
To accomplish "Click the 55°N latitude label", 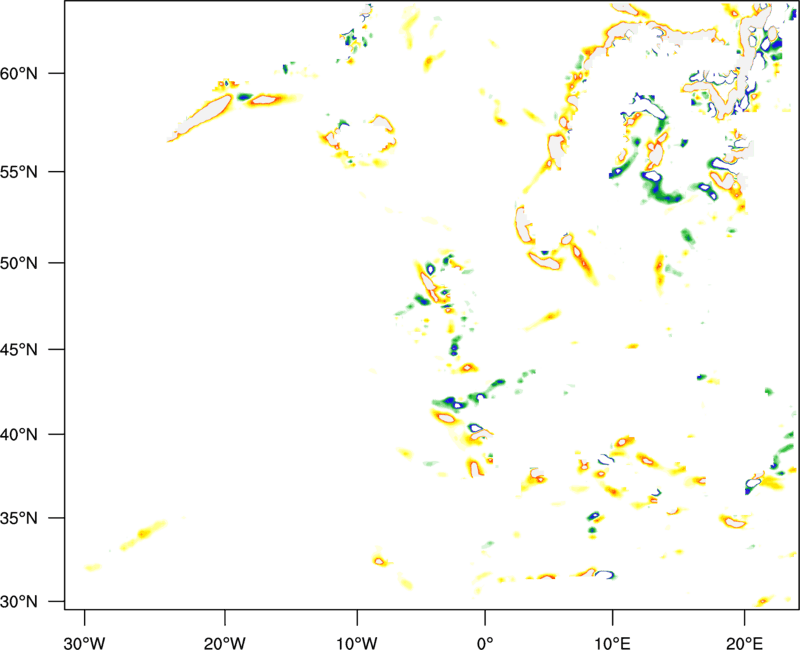I will 19,172.
